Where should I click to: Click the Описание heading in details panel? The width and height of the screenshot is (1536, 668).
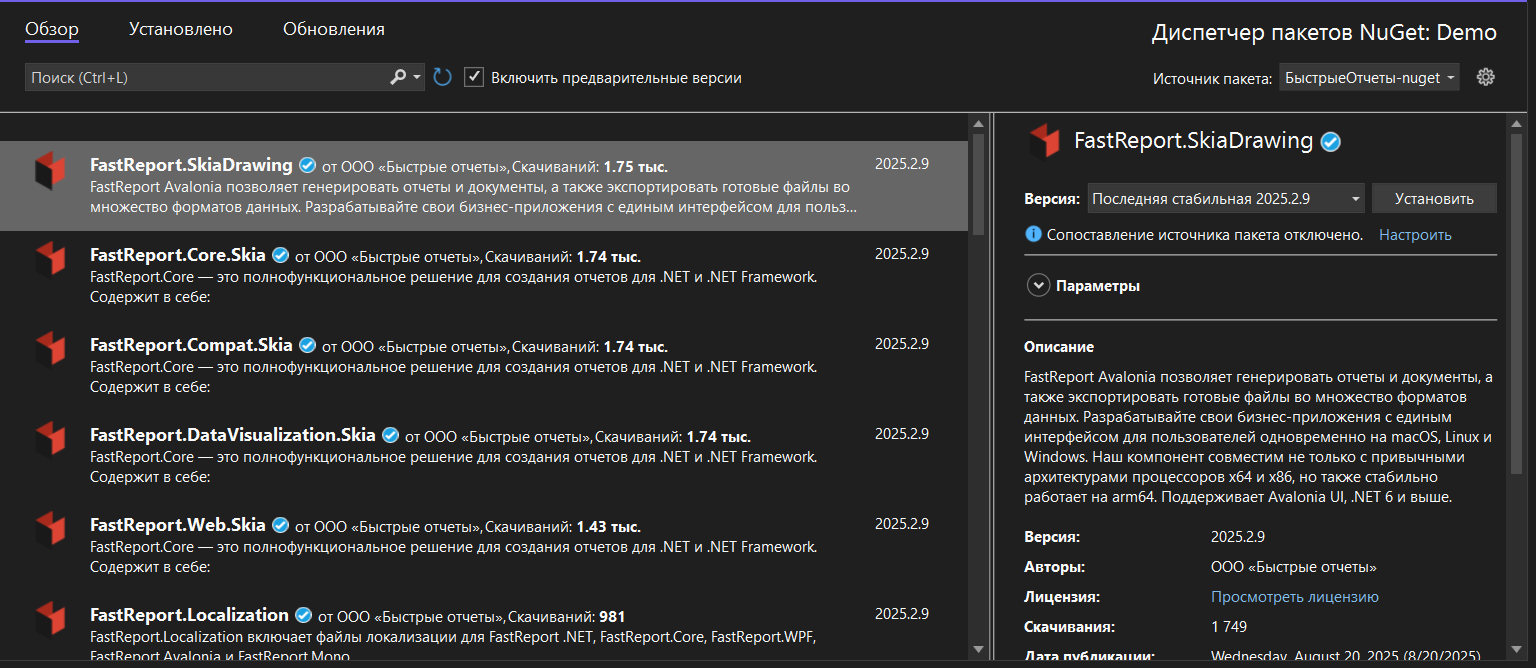pos(1059,347)
